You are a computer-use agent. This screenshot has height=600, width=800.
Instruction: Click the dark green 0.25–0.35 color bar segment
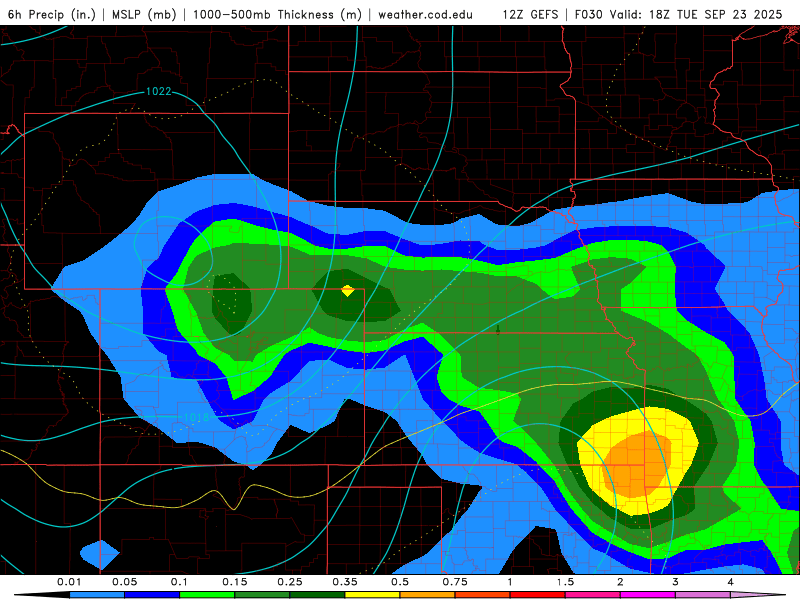coord(317,595)
